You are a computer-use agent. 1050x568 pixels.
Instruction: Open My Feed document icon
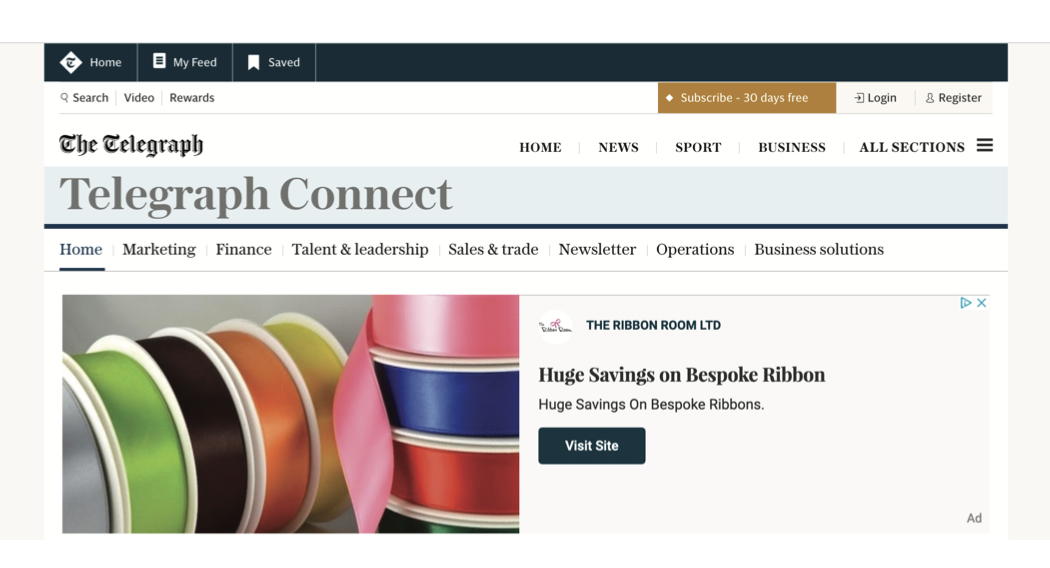point(159,61)
